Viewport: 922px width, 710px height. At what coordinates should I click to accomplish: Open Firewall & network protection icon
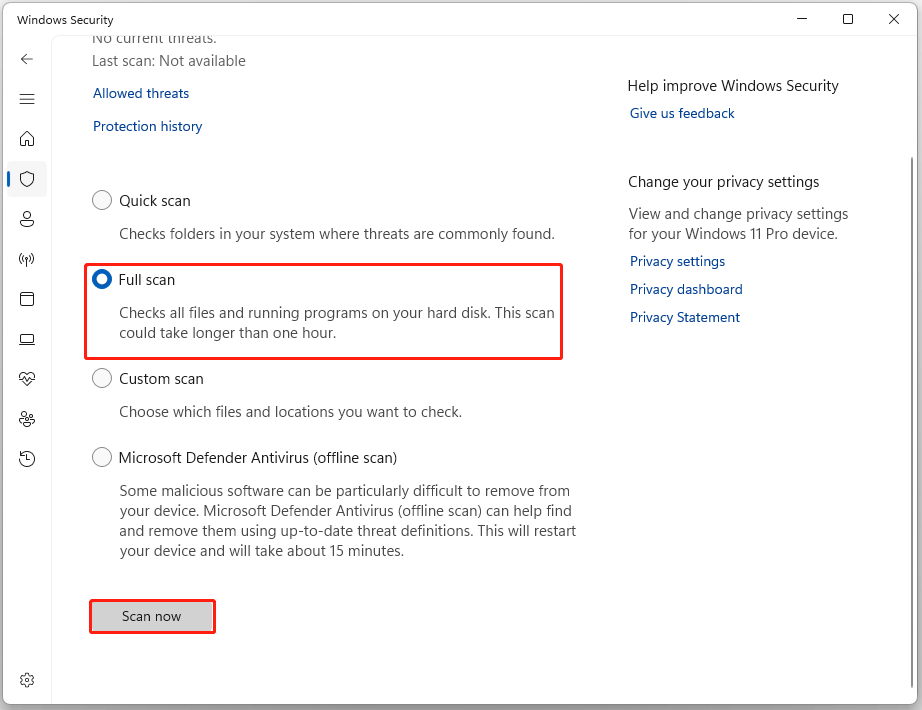(26, 259)
